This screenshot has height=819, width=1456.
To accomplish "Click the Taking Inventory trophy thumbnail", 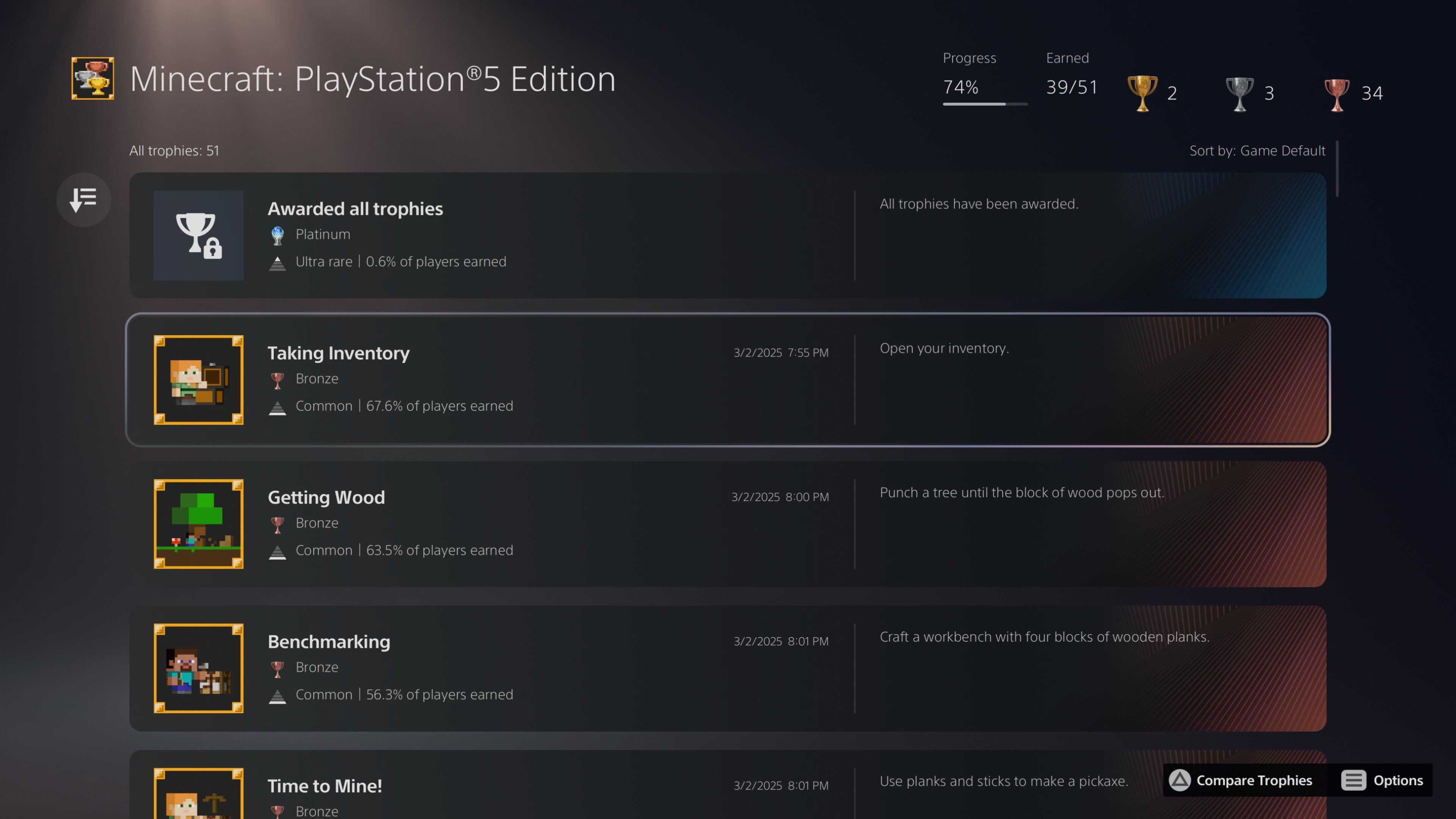I will pos(198,380).
